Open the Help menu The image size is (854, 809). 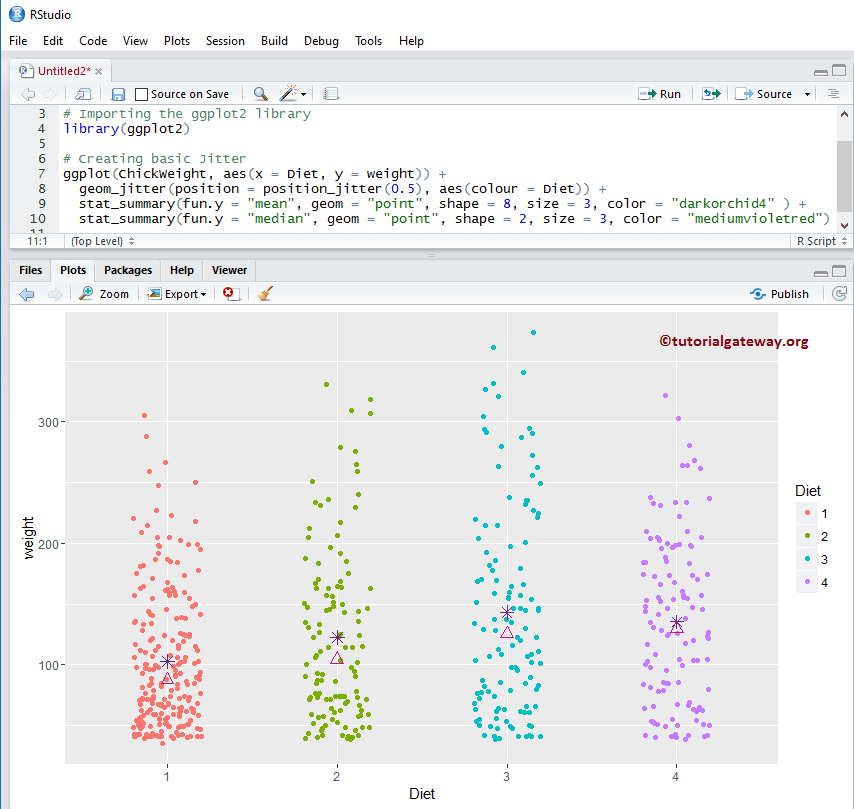click(411, 41)
